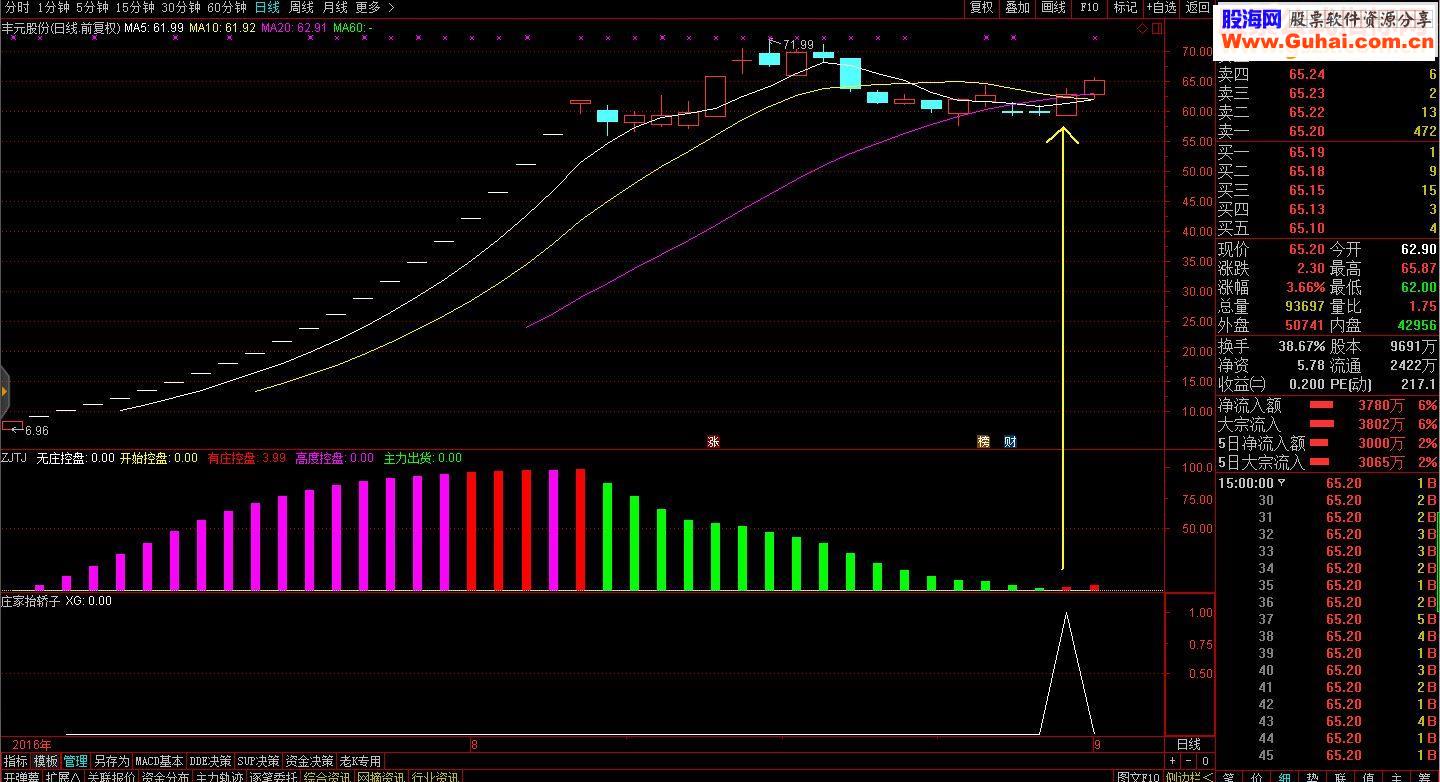
Task: Choose the 老K专用 template
Action: [x=361, y=761]
